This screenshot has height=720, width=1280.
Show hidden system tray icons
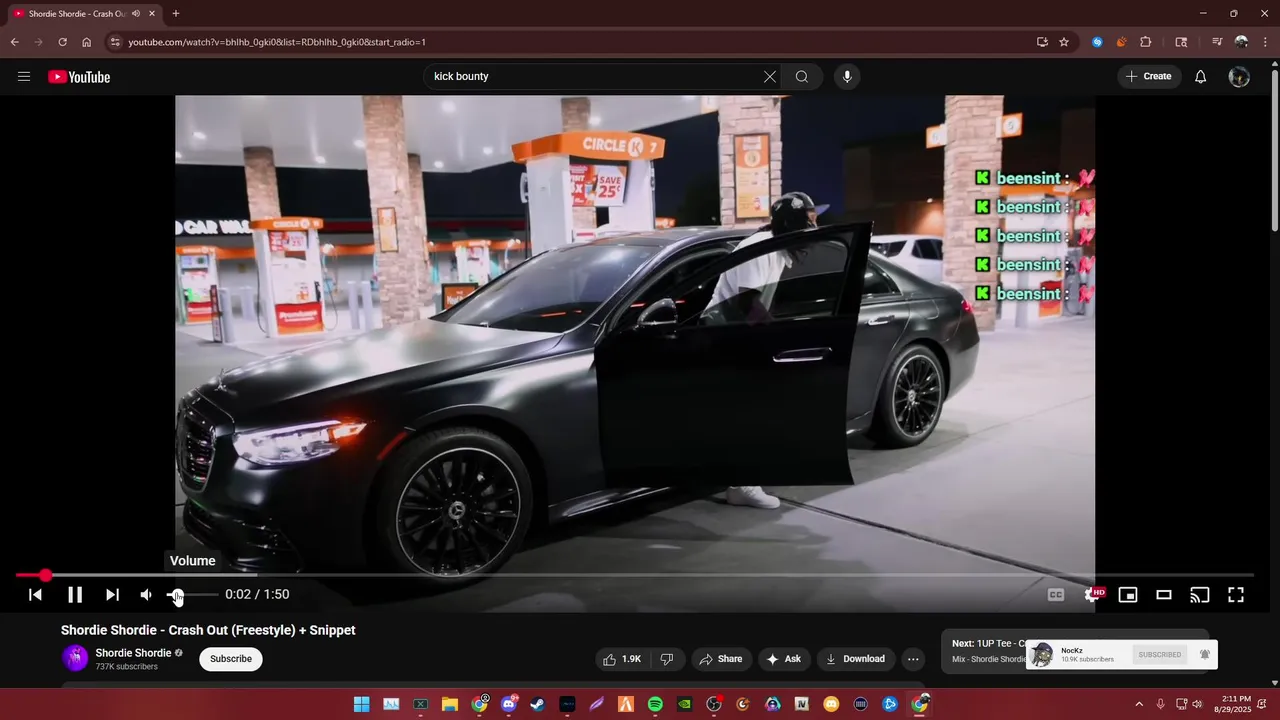click(x=1138, y=704)
